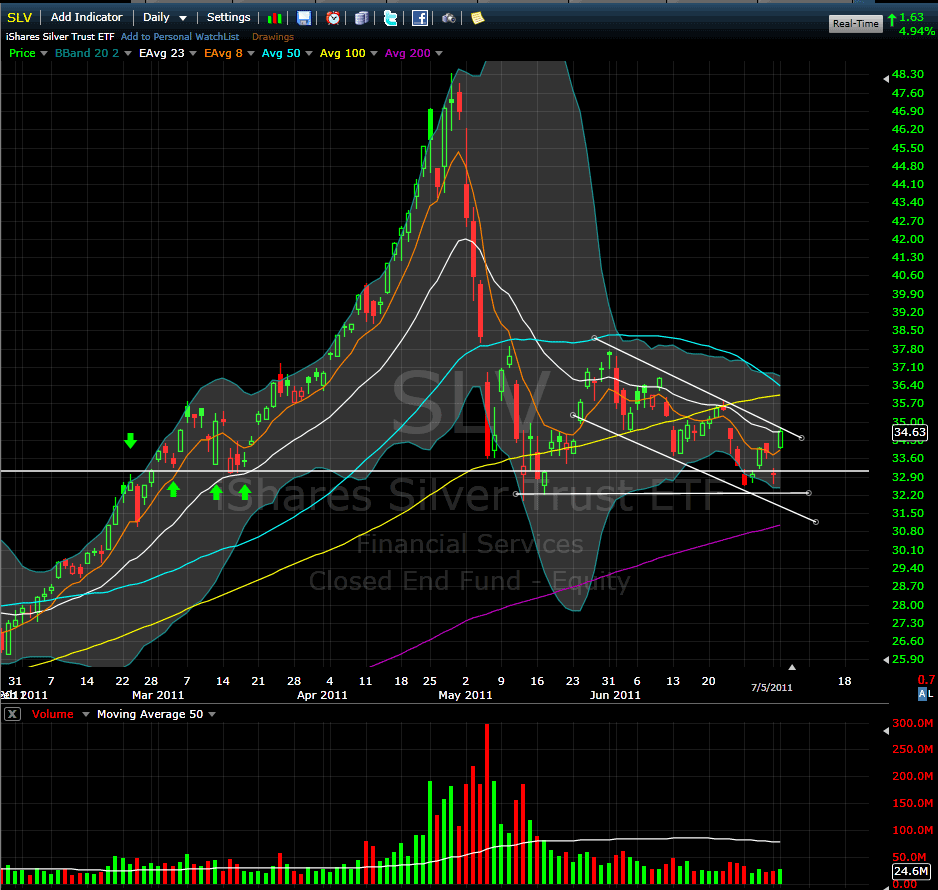Click the stacked database icon in toolbar
938x890 pixels.
(x=361, y=18)
